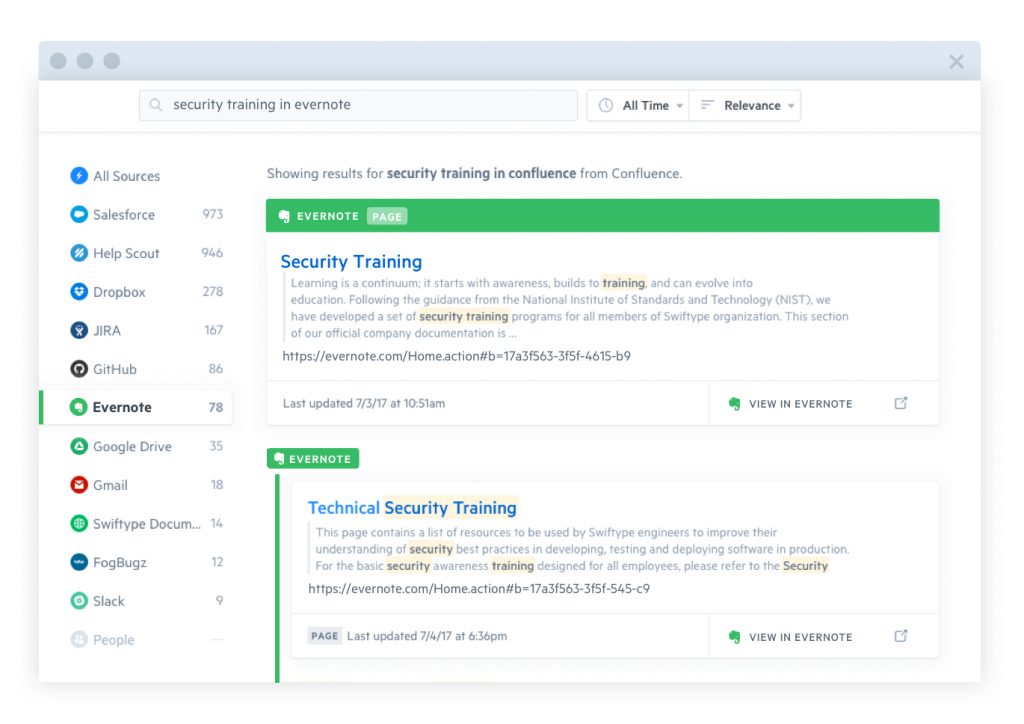Image resolution: width=1024 pixels, height=724 pixels.
Task: Click the URL ending in 4615-b9
Action: point(456,356)
